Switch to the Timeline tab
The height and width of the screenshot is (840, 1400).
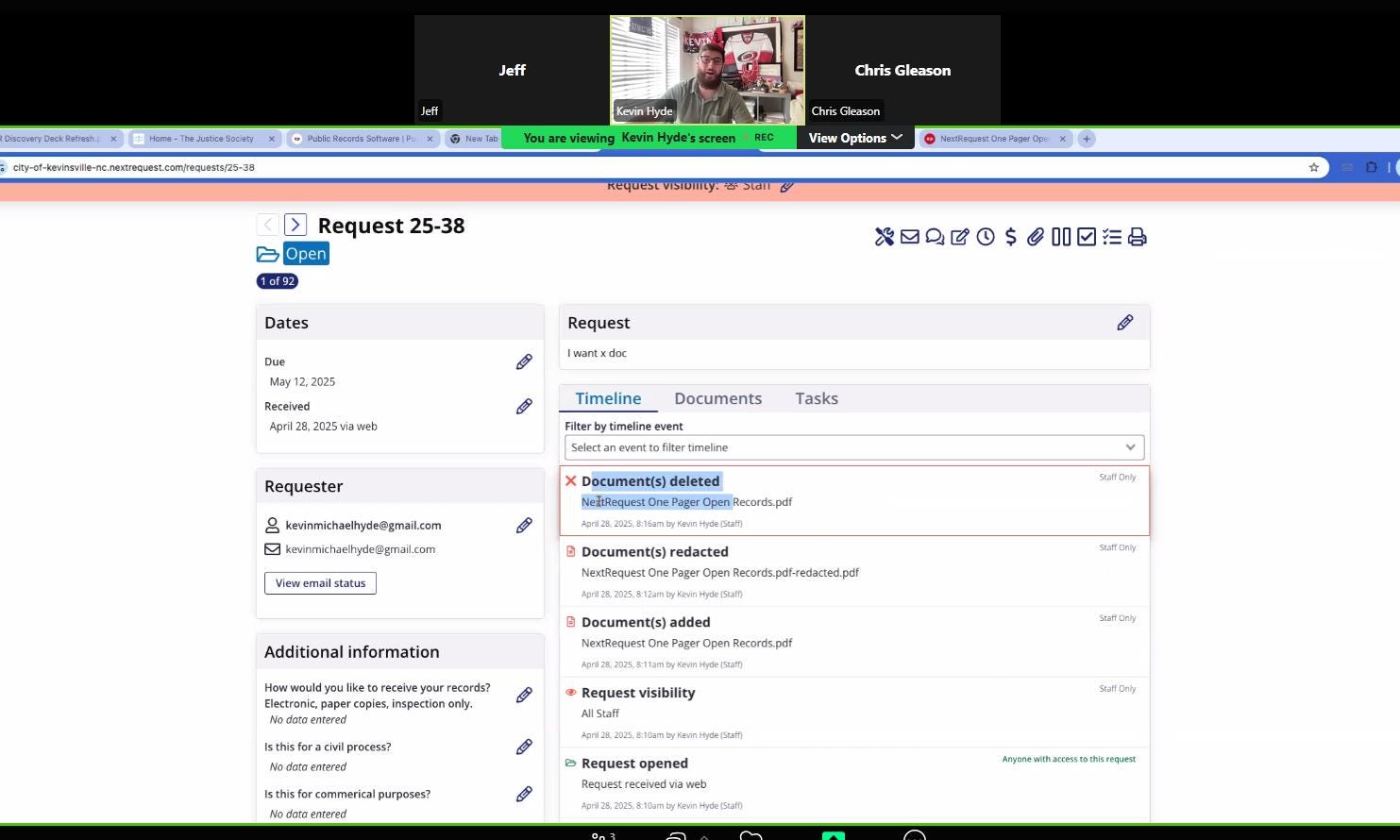click(608, 398)
